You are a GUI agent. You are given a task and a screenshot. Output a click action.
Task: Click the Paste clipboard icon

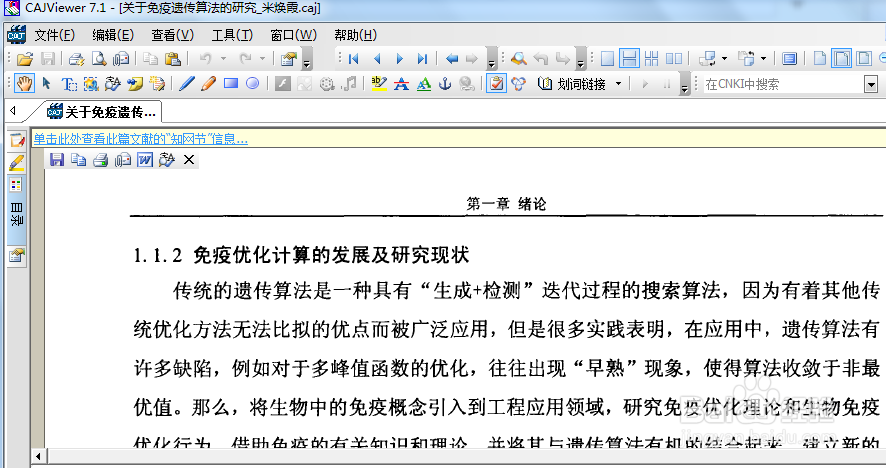[x=172, y=59]
